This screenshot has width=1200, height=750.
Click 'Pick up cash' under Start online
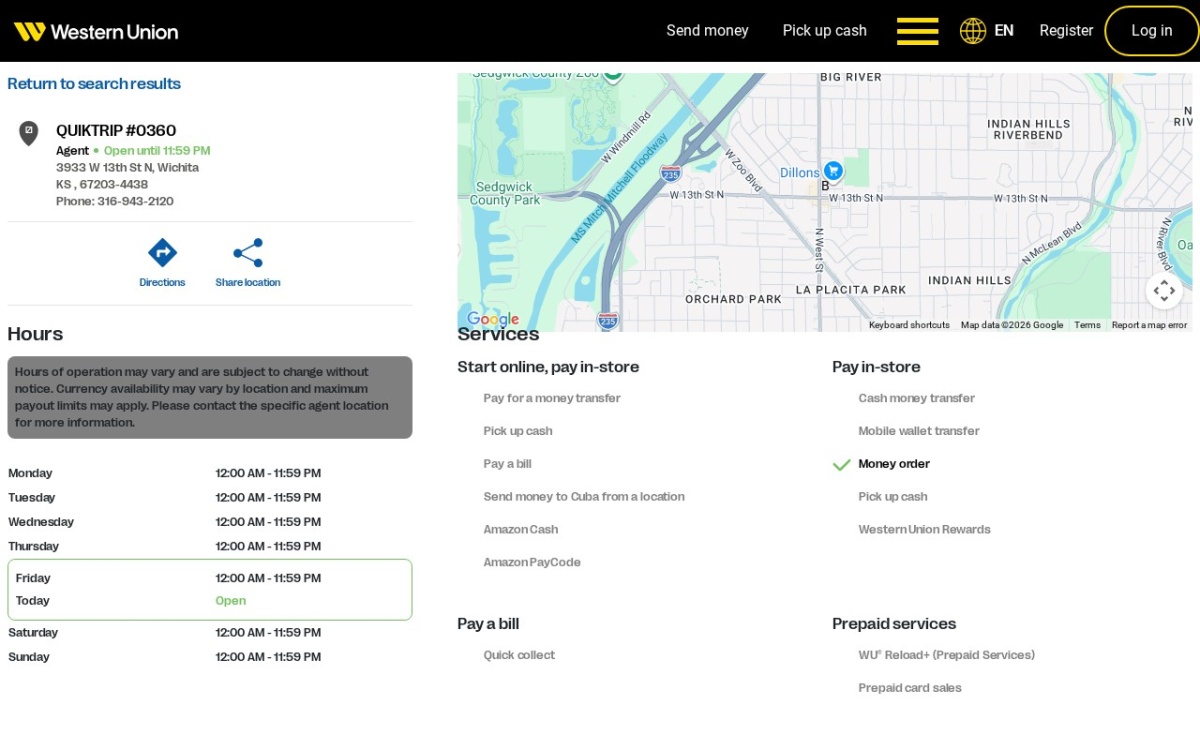[518, 431]
